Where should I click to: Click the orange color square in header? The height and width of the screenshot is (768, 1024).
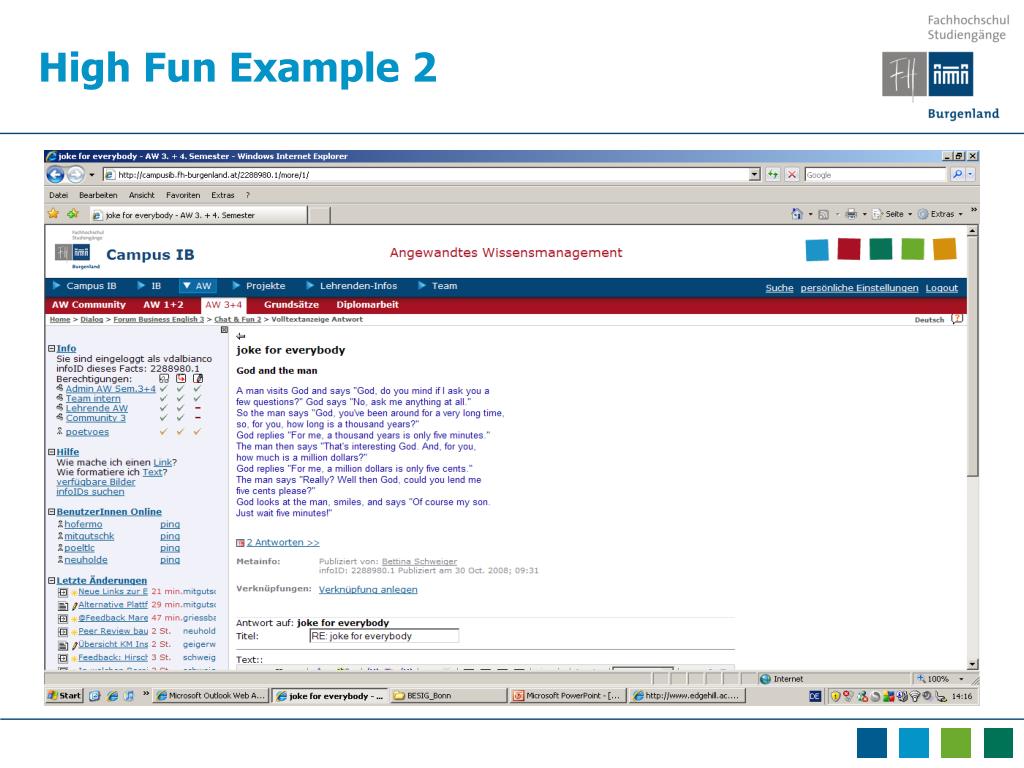point(944,249)
